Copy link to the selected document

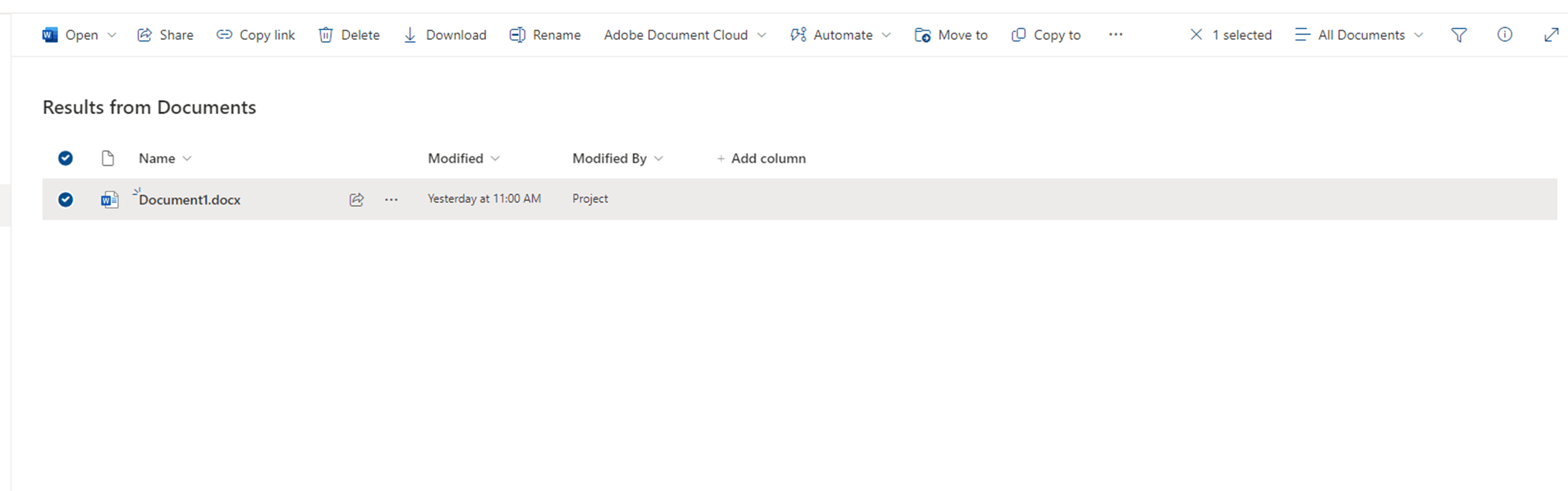tap(256, 36)
